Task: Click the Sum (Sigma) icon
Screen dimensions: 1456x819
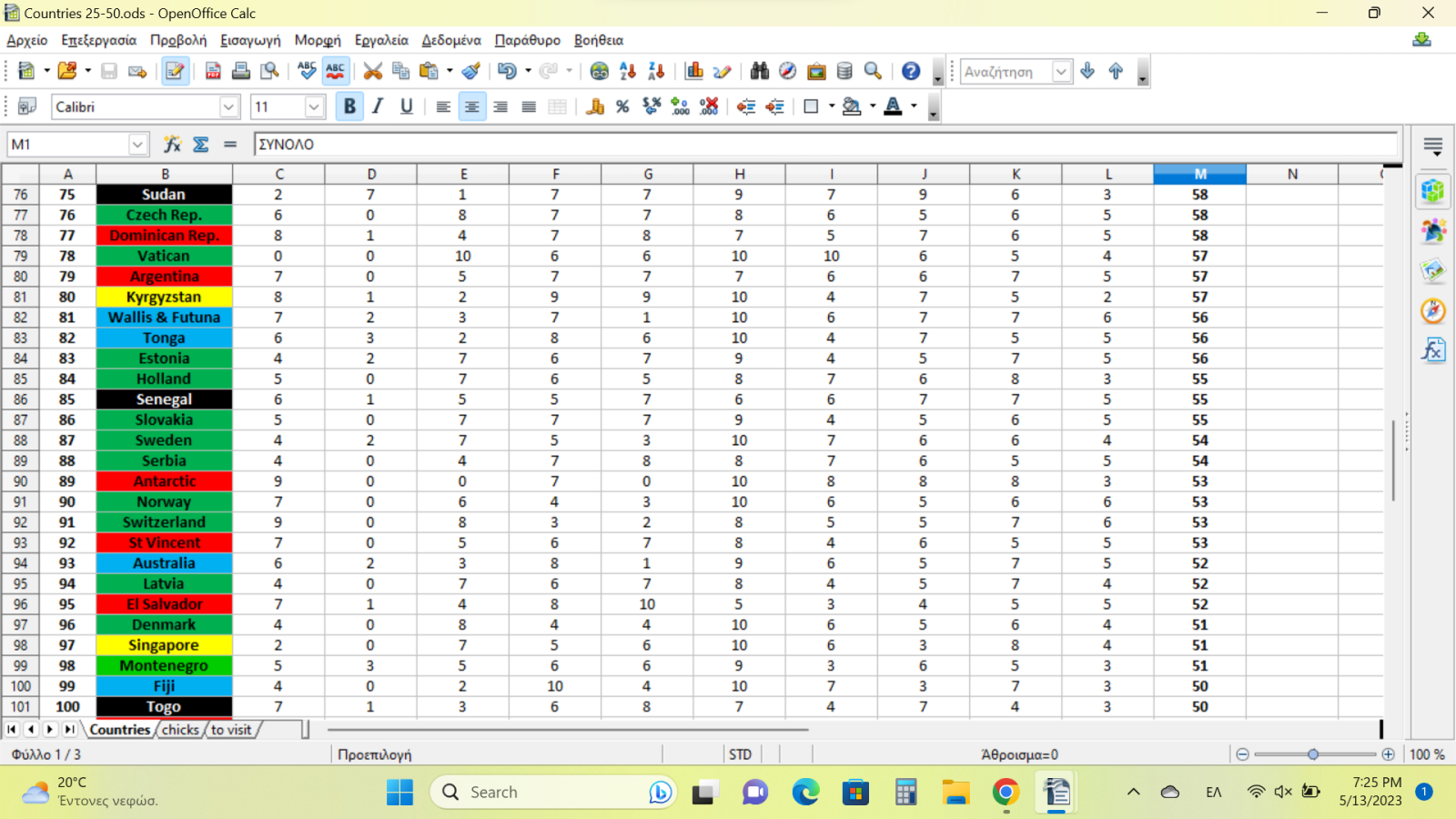Action: [x=201, y=144]
